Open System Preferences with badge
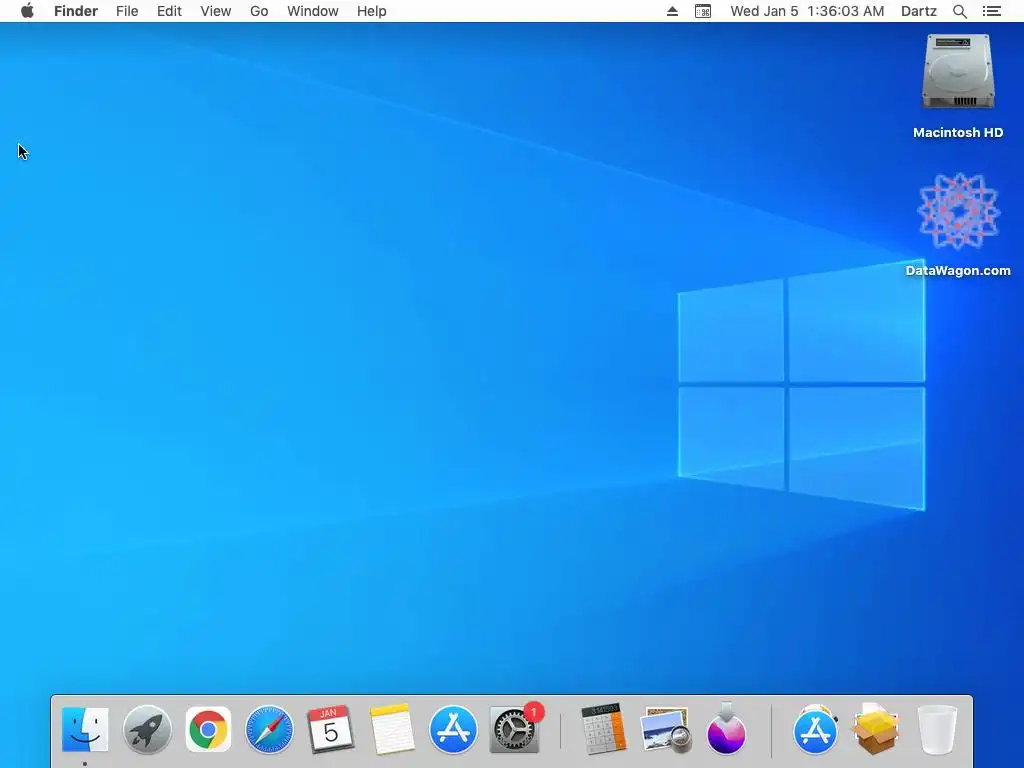 516,729
